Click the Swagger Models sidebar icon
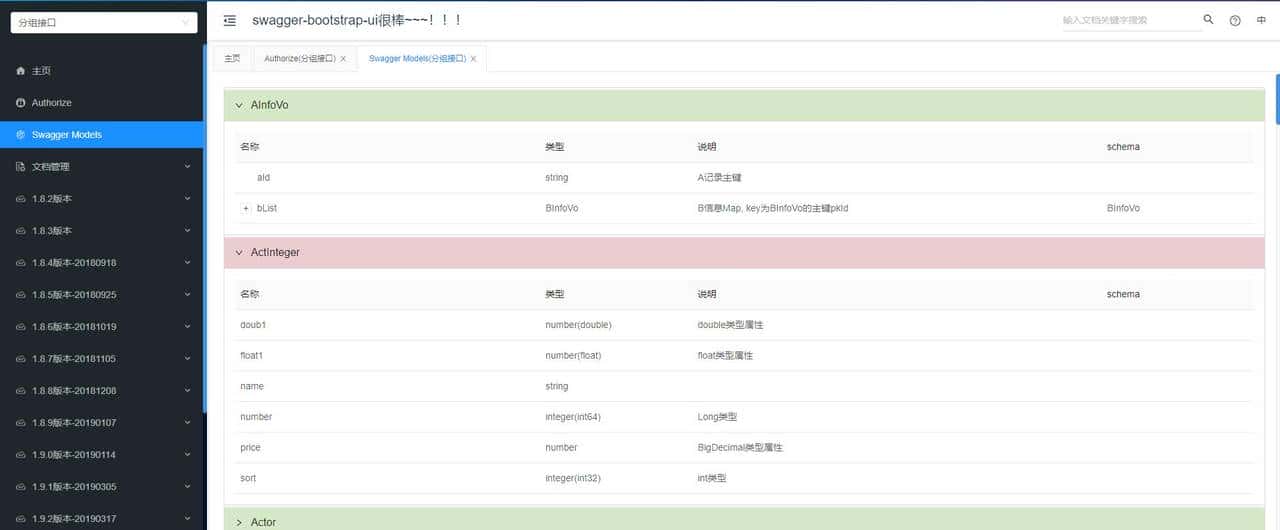This screenshot has height=530, width=1280. (21, 135)
